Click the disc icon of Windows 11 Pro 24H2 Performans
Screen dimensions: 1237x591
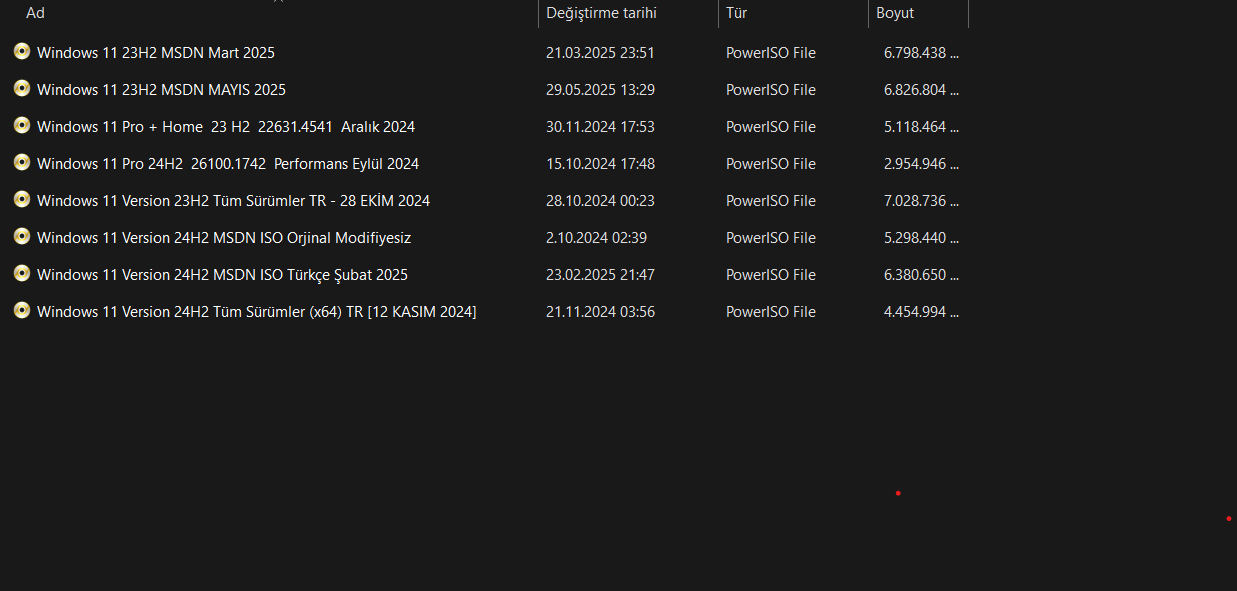[22, 162]
